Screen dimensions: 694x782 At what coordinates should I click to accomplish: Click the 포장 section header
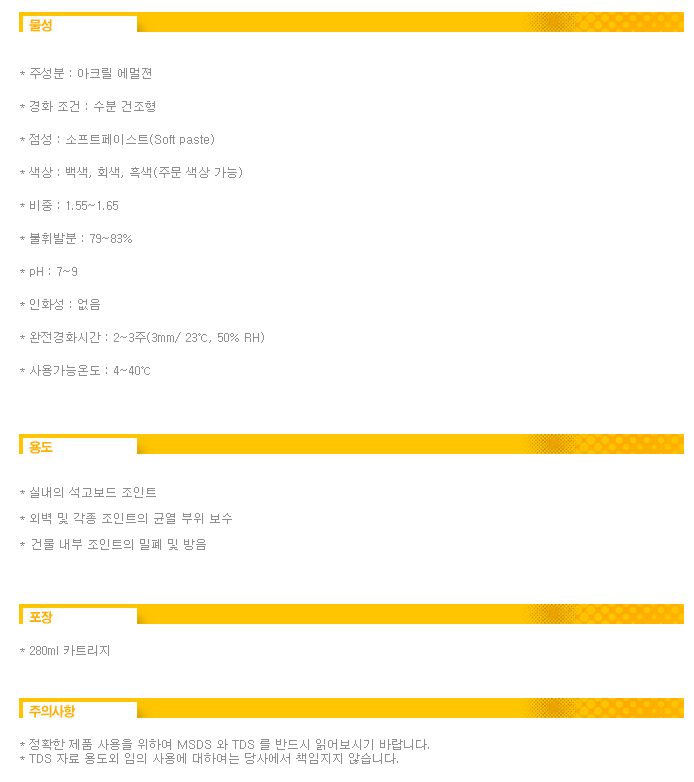click(41, 616)
